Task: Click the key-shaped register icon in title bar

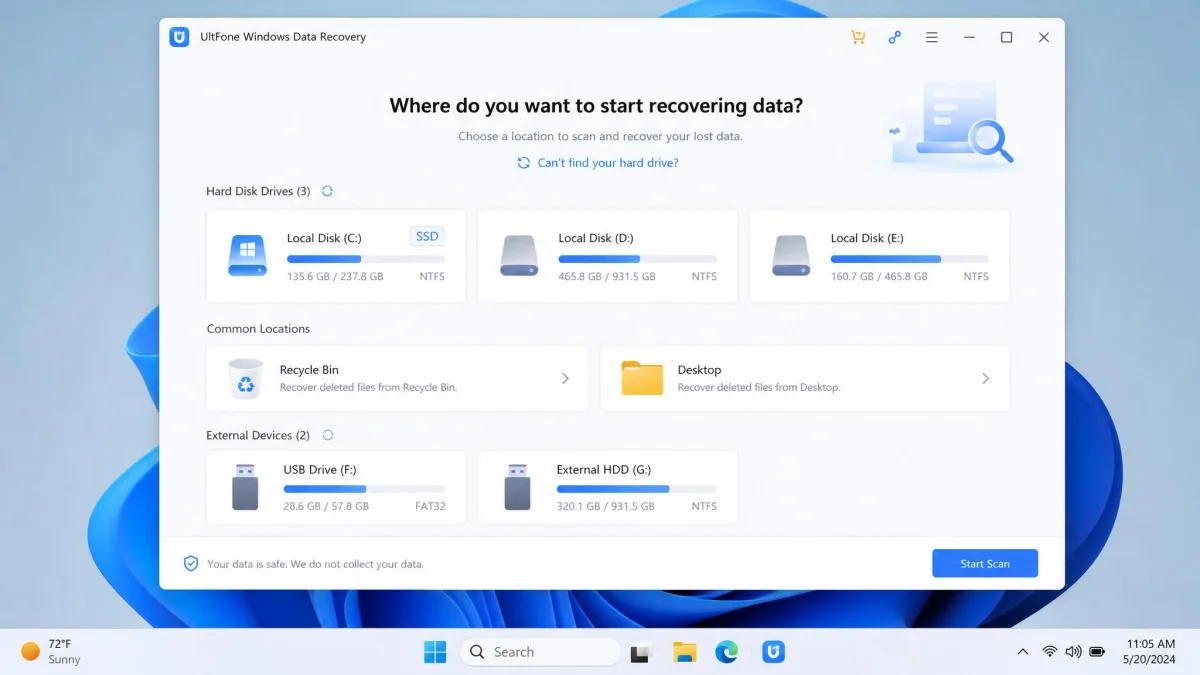Action: [895, 37]
